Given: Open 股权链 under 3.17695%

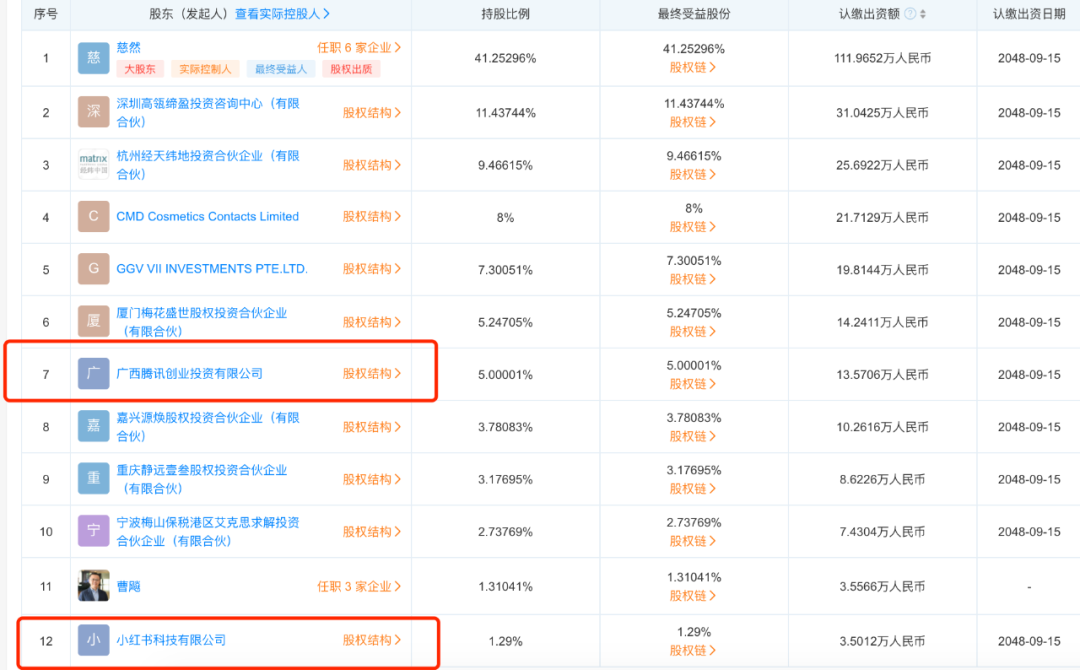Looking at the screenshot, I should tap(693, 488).
